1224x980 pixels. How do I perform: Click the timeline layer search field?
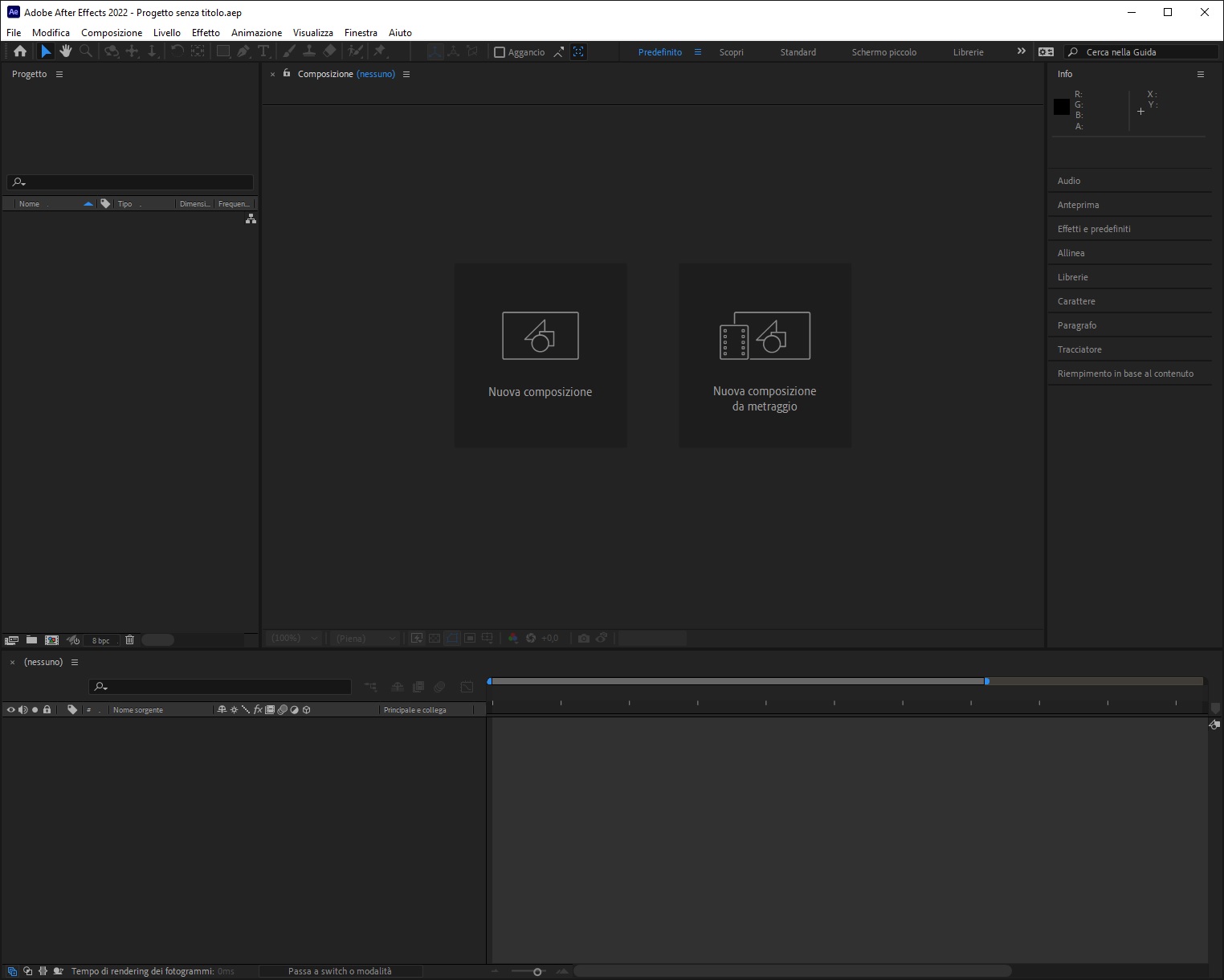click(220, 687)
